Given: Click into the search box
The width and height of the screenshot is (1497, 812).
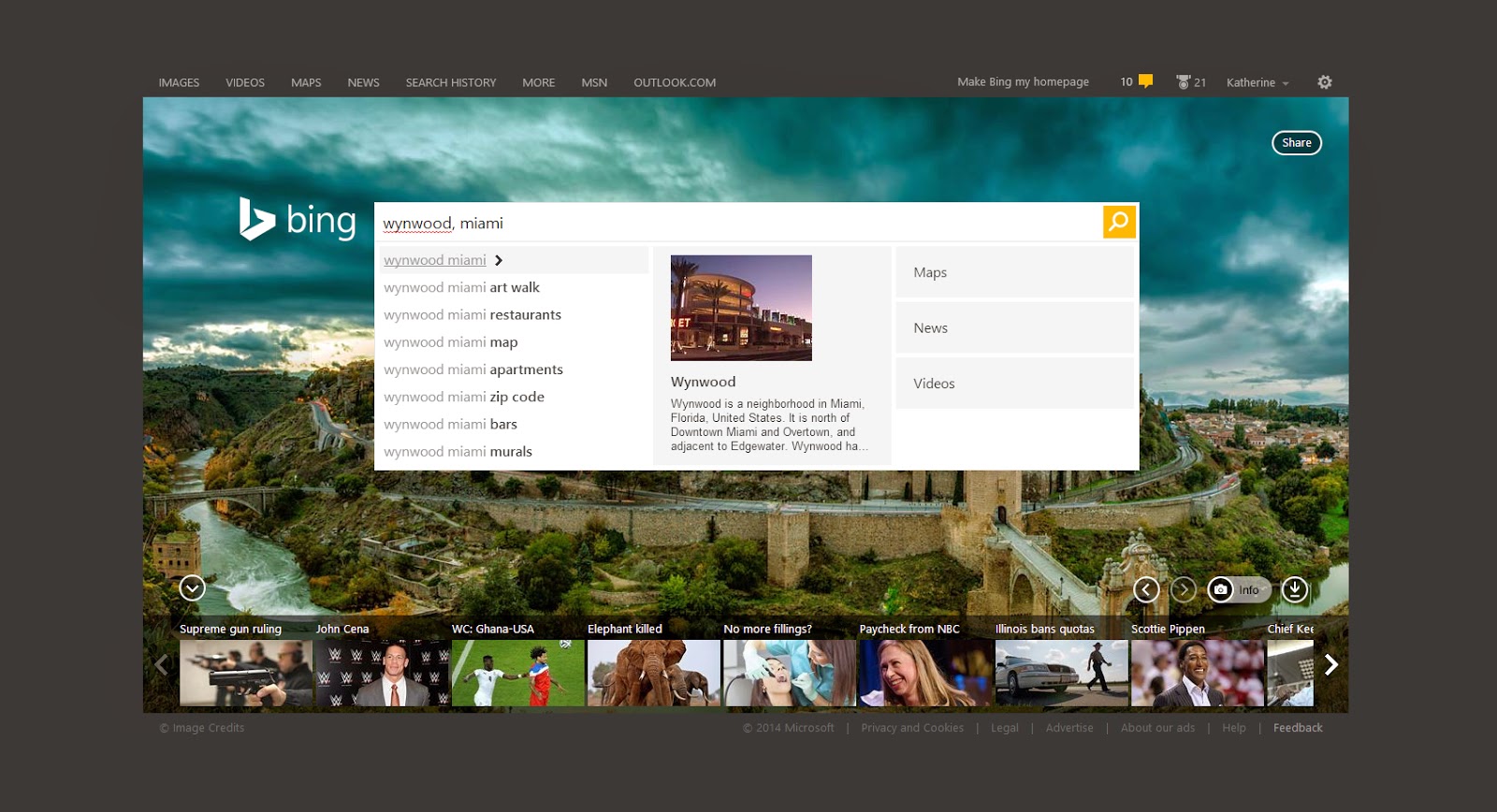Looking at the screenshot, I should [738, 223].
